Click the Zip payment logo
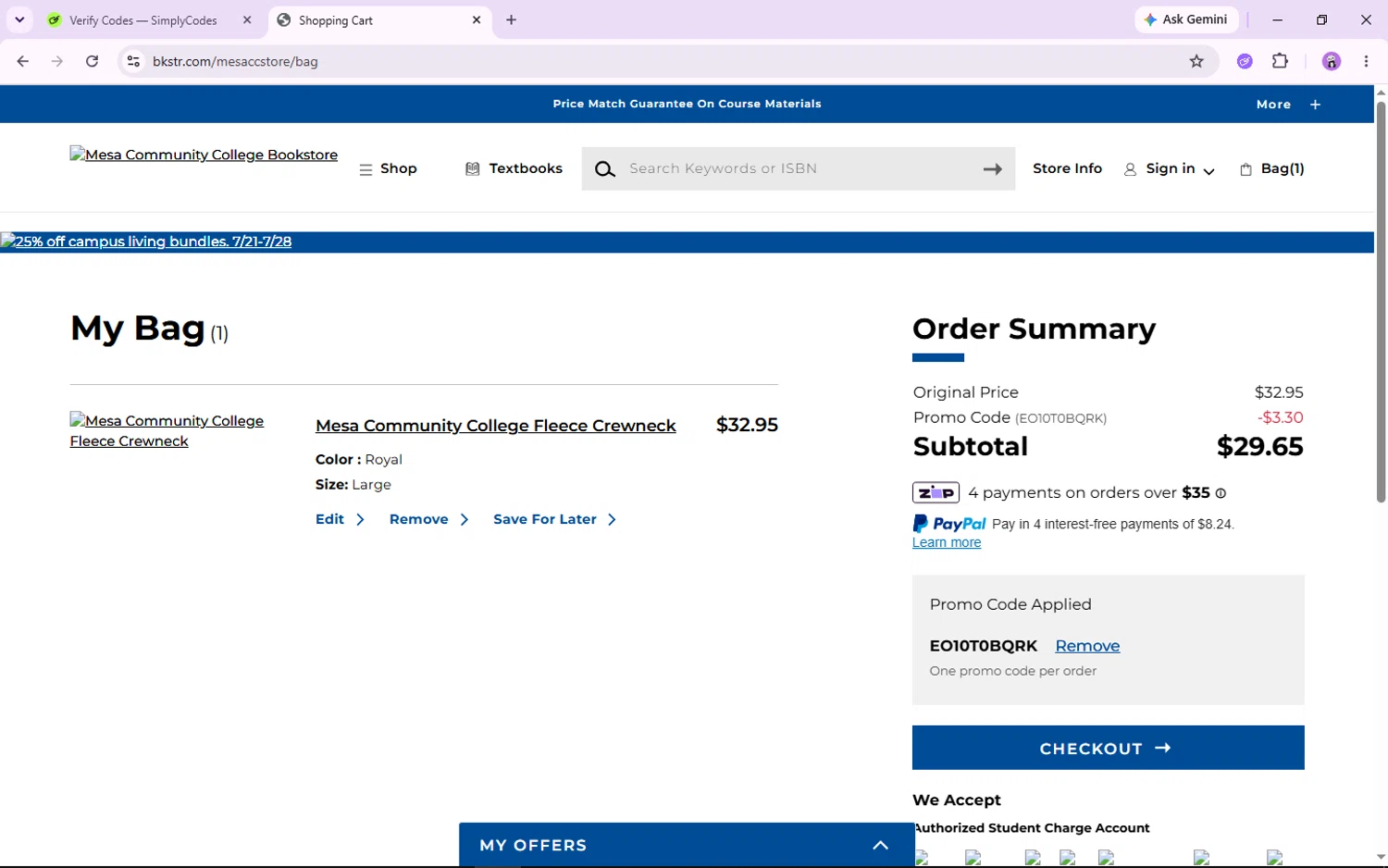1388x868 pixels. (936, 492)
